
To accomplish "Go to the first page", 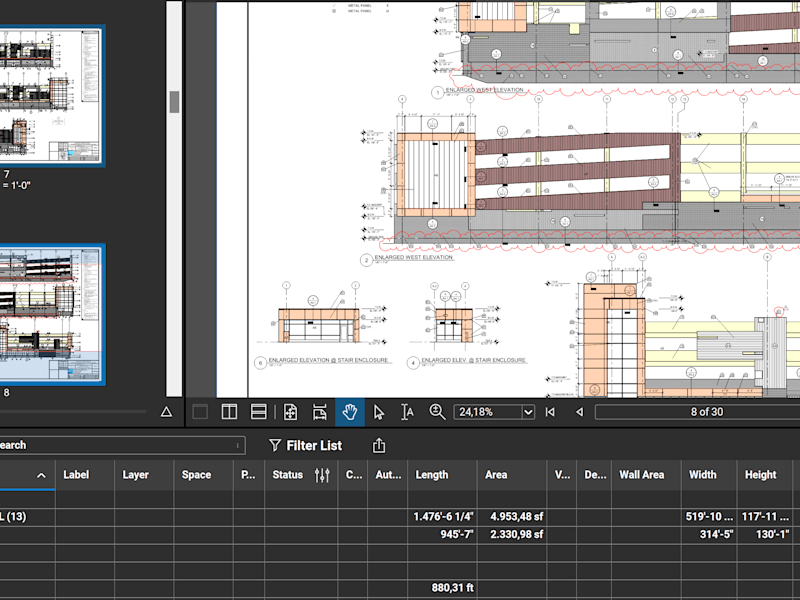I will (x=550, y=412).
